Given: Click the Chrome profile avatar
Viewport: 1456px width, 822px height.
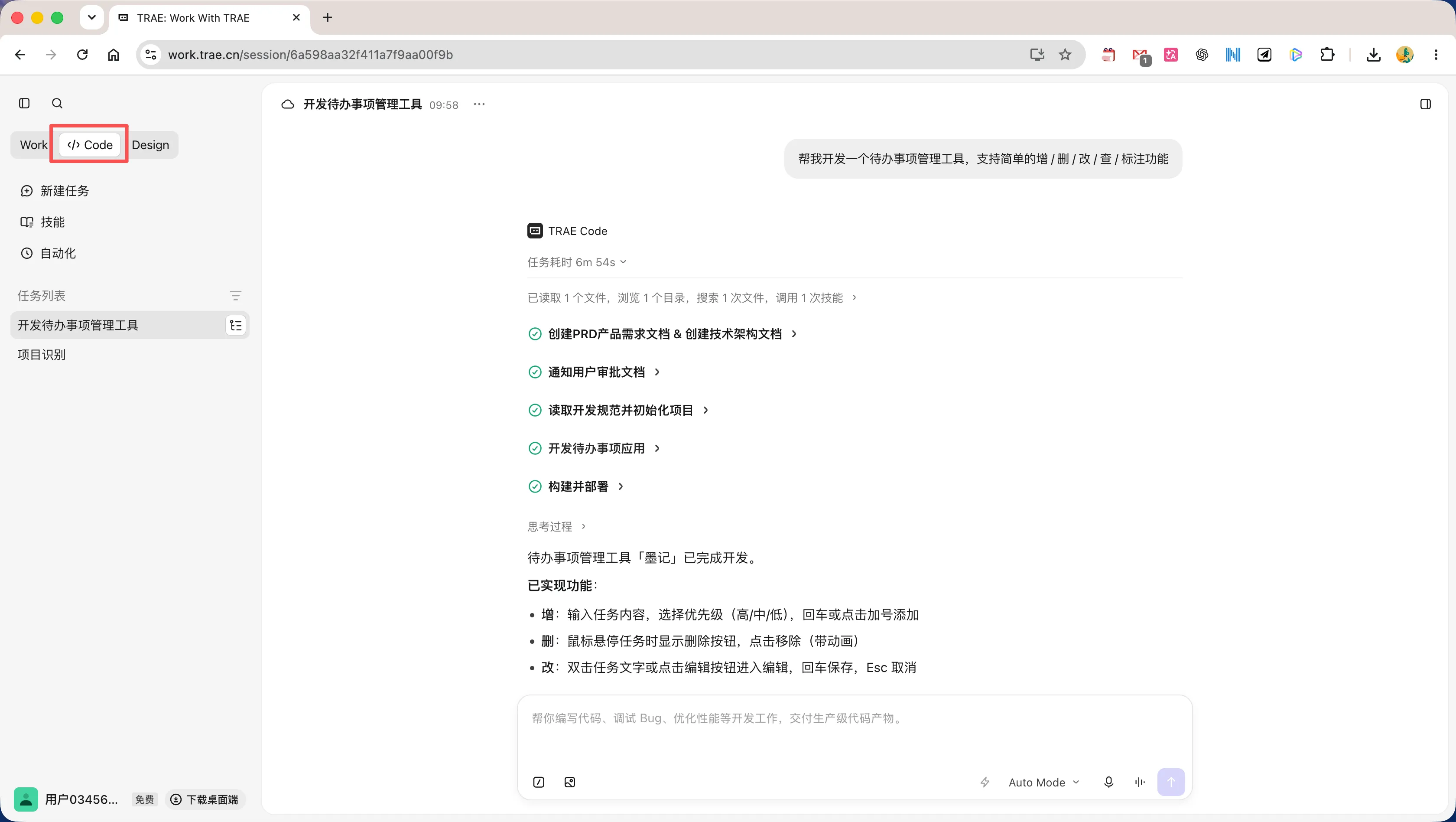Looking at the screenshot, I should point(1404,54).
